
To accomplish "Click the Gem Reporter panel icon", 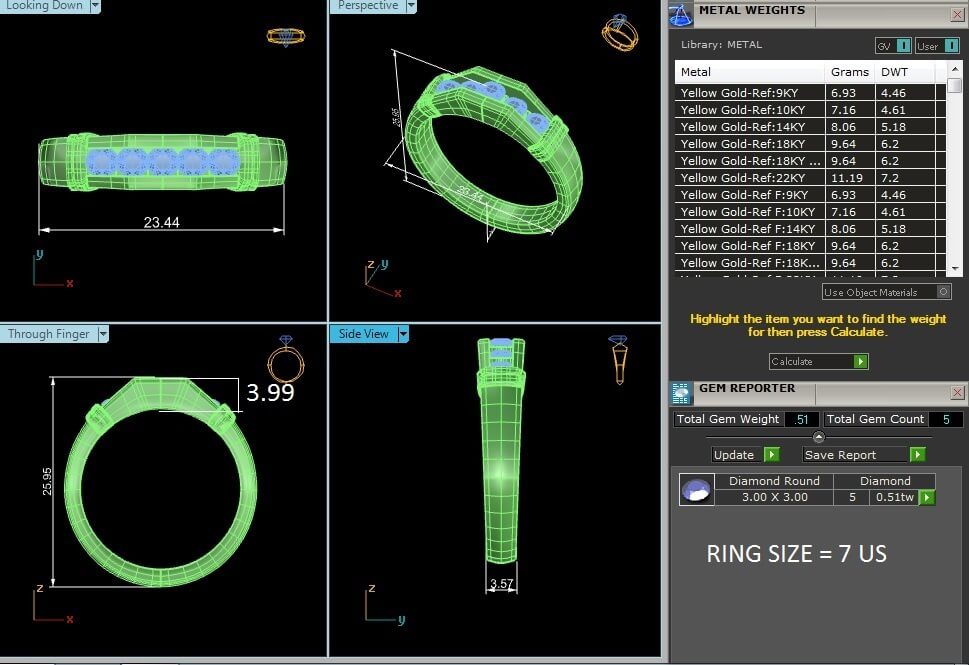I will 680,392.
